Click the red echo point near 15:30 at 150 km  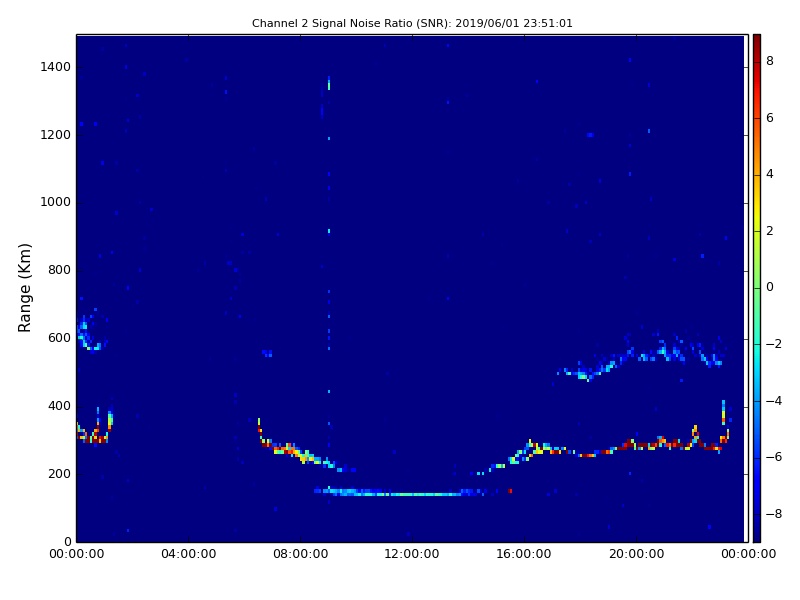510,491
